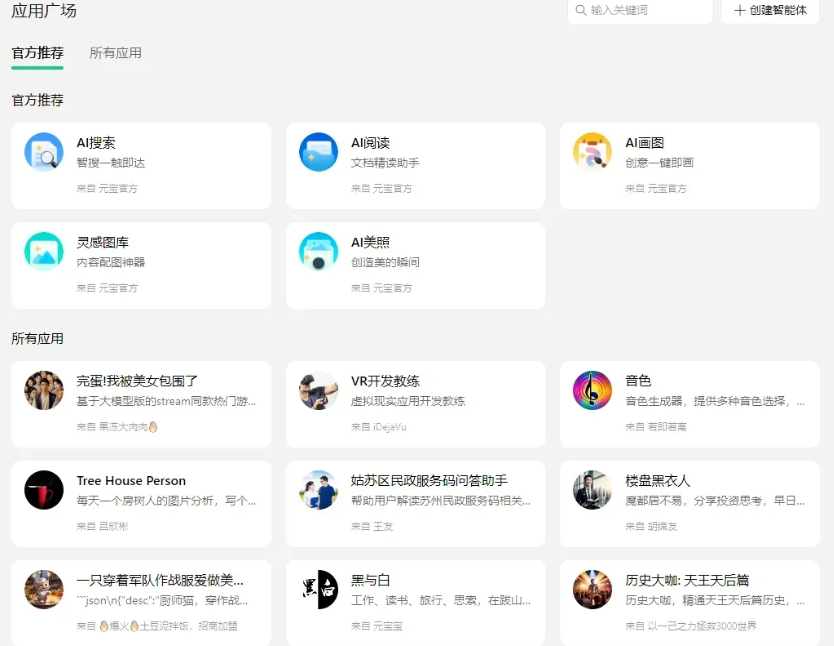Click the cat chef app avatar
Viewport: 834px width, 646px height.
pos(44,589)
